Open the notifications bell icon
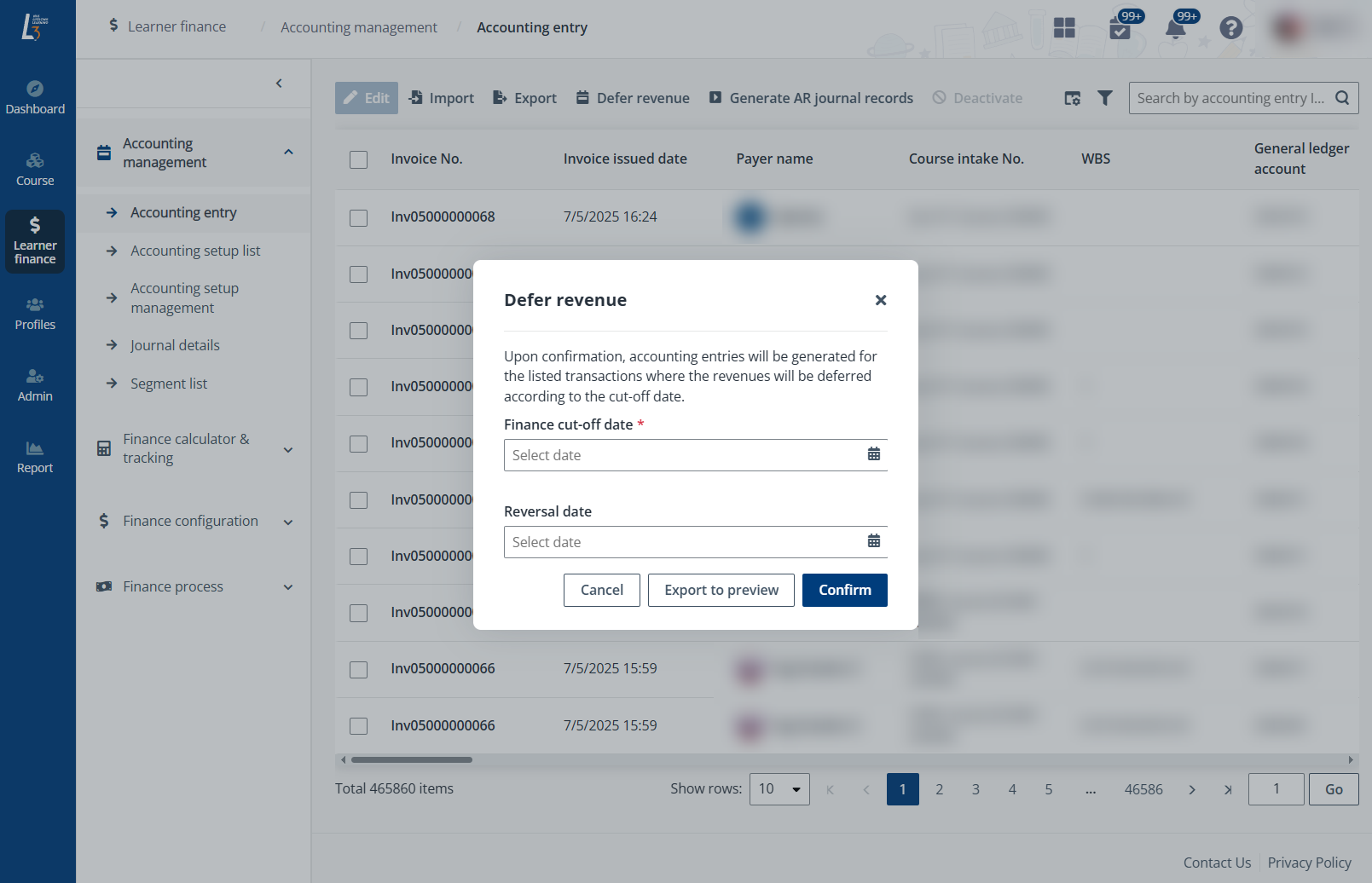Viewport: 1372px width, 883px height. point(1175,28)
